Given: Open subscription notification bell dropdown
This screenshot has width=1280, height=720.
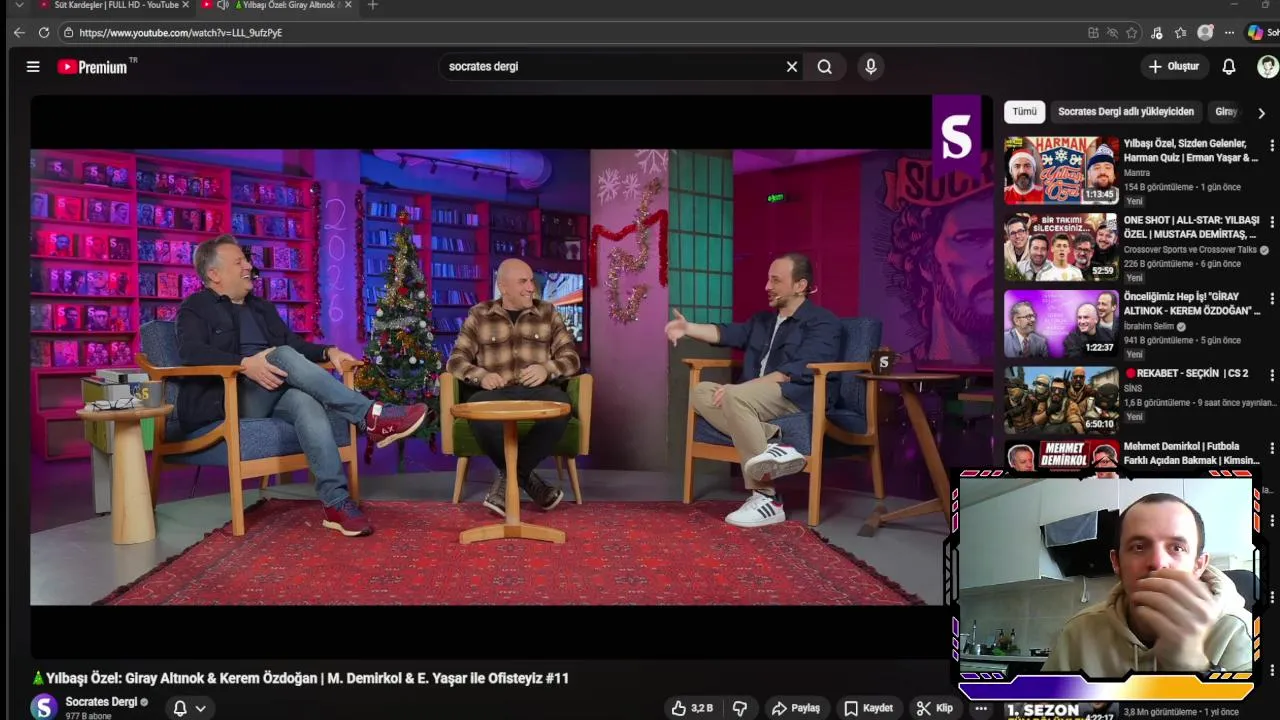Looking at the screenshot, I should (x=189, y=708).
